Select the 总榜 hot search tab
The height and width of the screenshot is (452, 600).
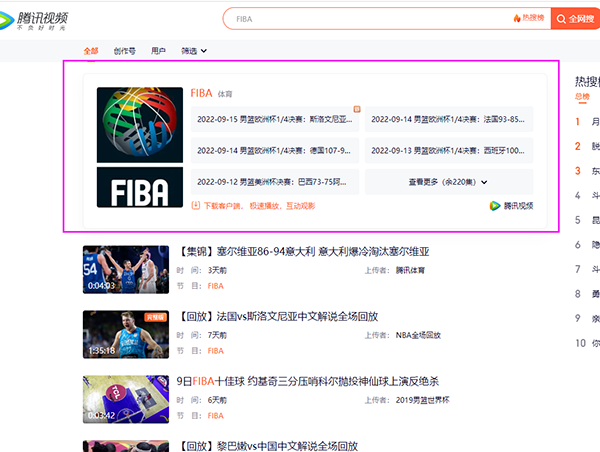coord(582,96)
